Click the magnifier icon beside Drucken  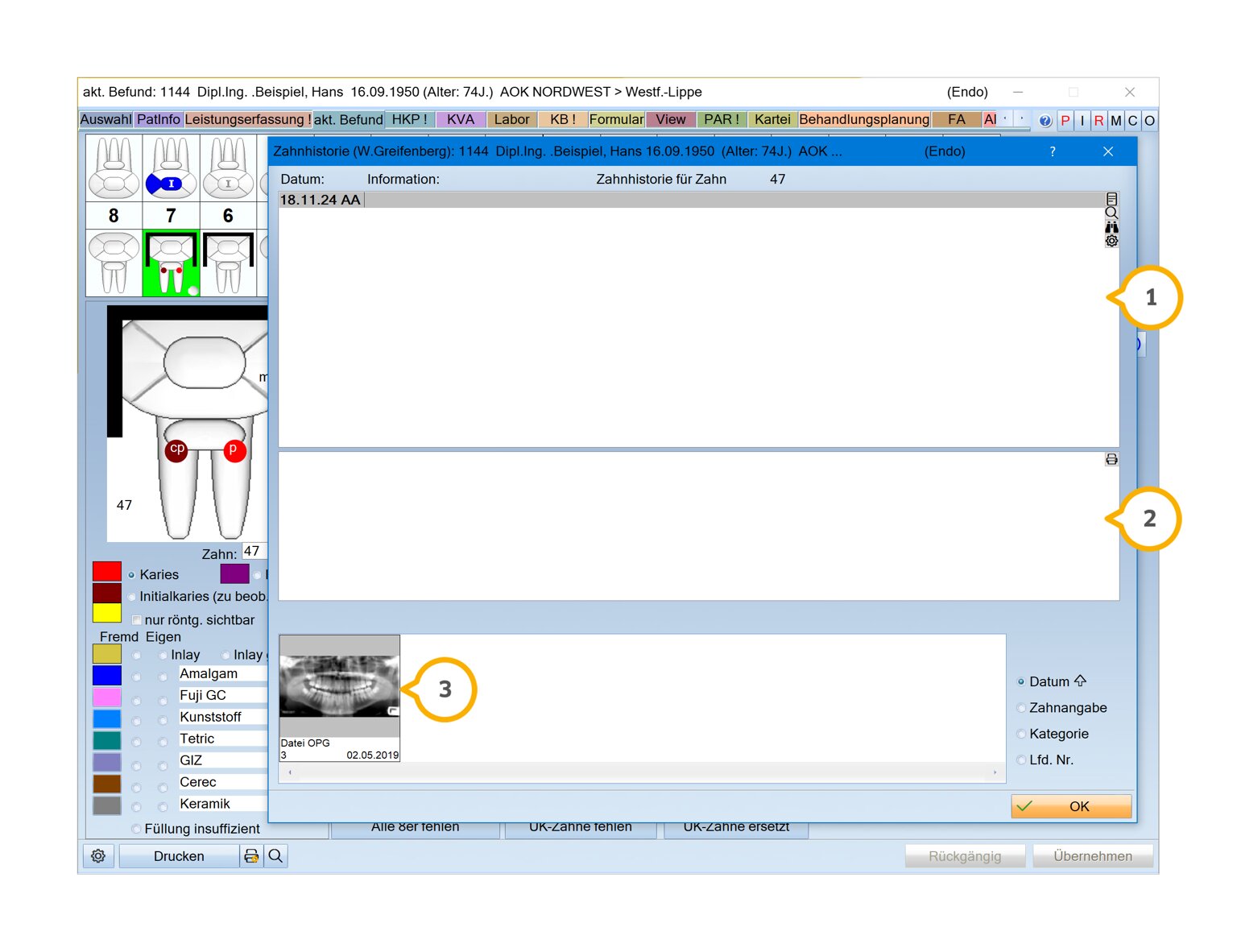pyautogui.click(x=275, y=856)
